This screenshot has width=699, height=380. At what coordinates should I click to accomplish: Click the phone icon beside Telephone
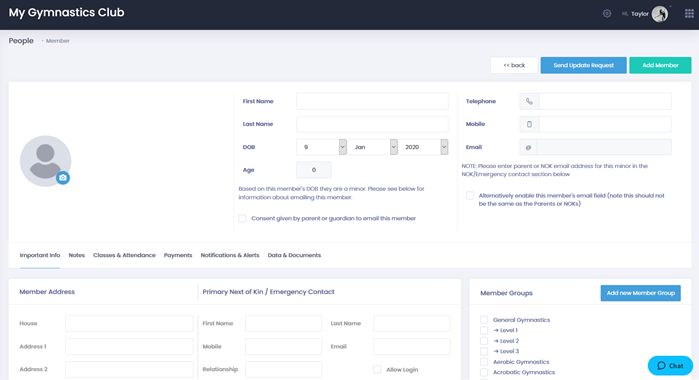529,101
